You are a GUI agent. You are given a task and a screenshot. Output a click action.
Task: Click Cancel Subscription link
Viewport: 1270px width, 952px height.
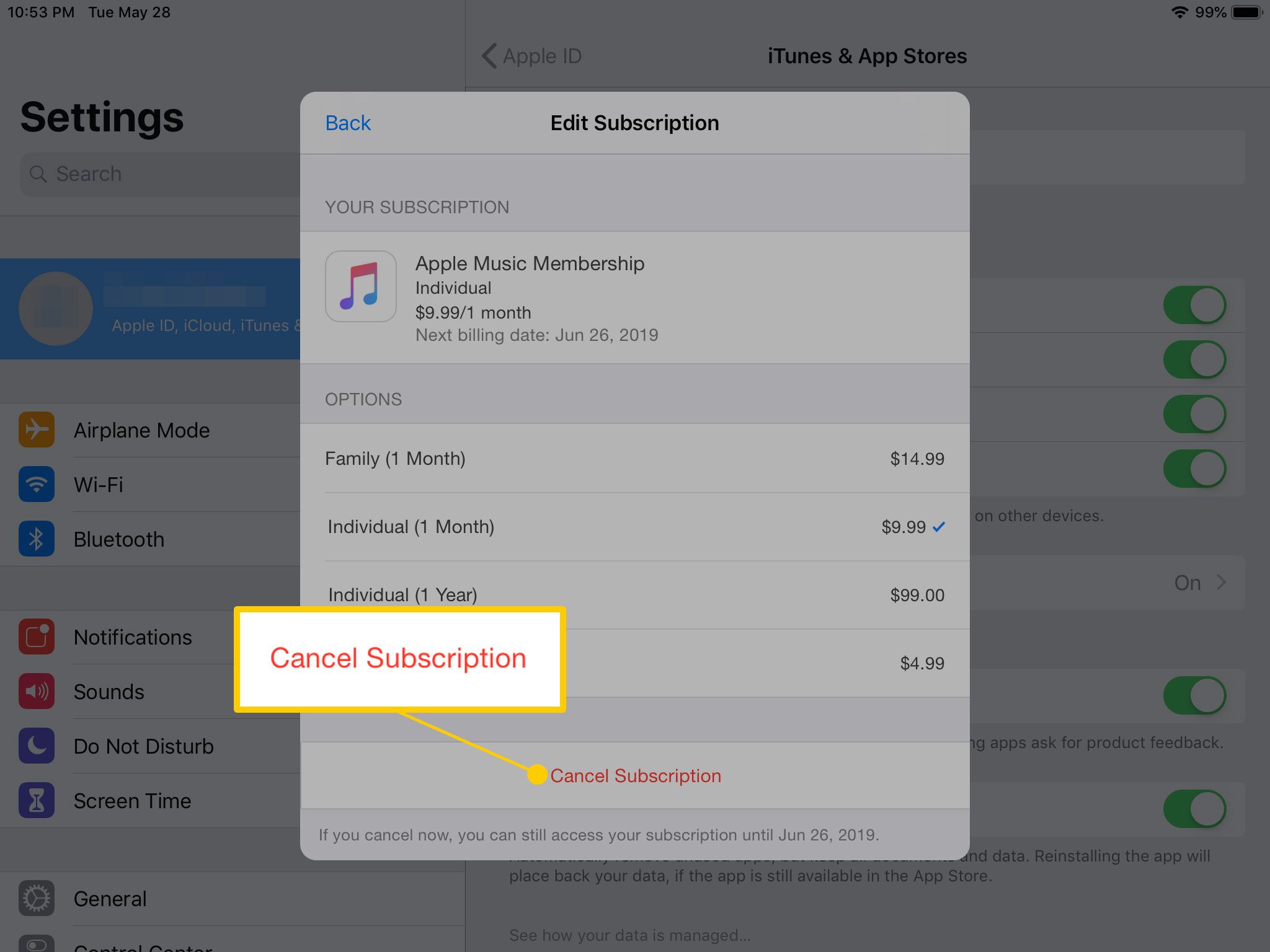635,775
